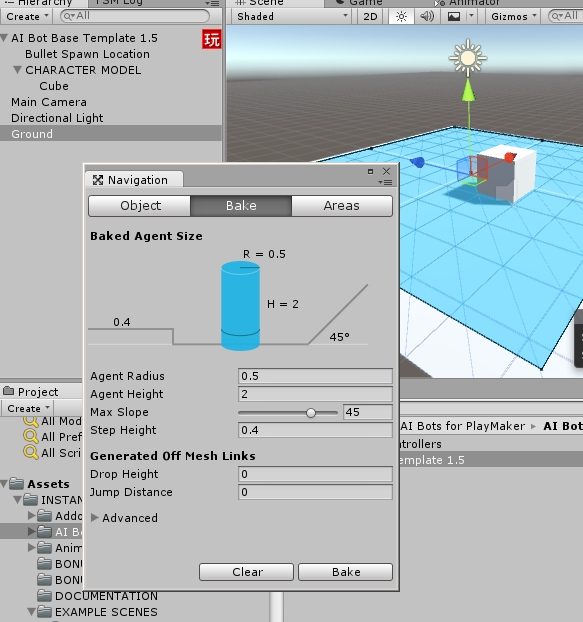Click the agent cylinder diagram
Screen dimensions: 583x622
coord(240,305)
